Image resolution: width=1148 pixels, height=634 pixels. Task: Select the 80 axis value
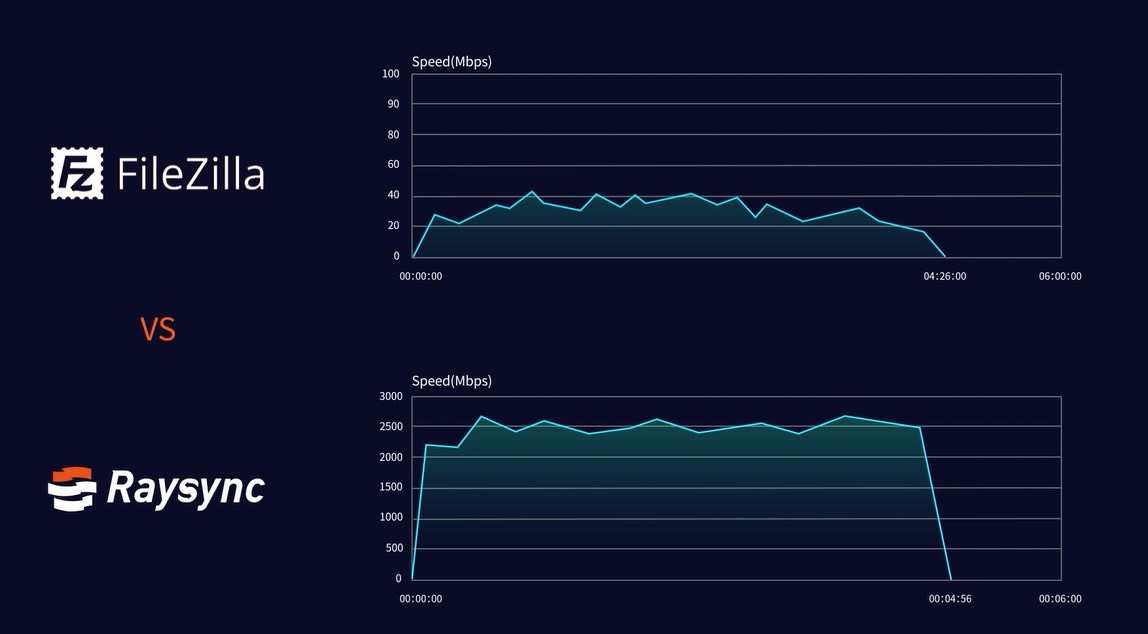click(x=394, y=135)
